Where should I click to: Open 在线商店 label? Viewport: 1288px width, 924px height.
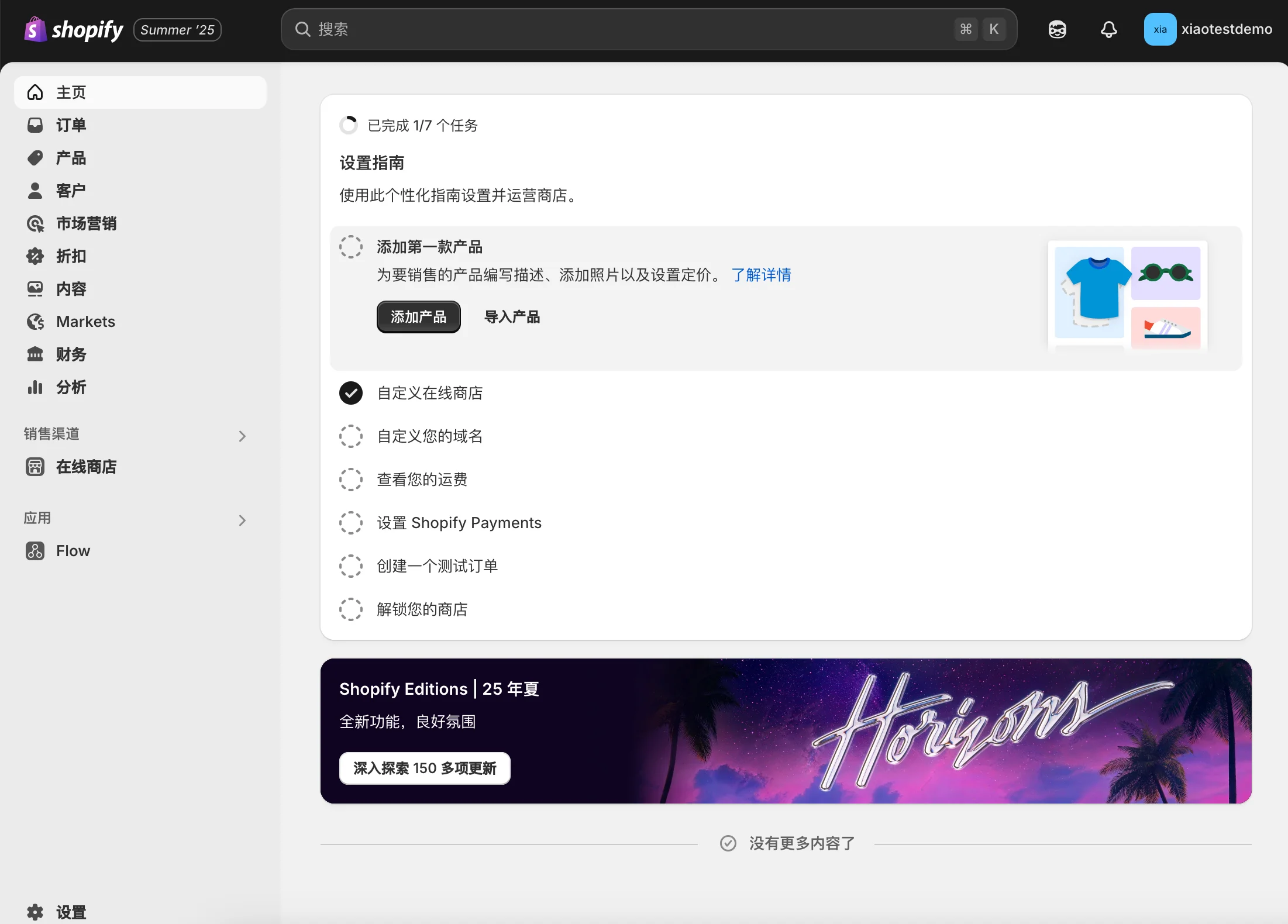(x=86, y=467)
